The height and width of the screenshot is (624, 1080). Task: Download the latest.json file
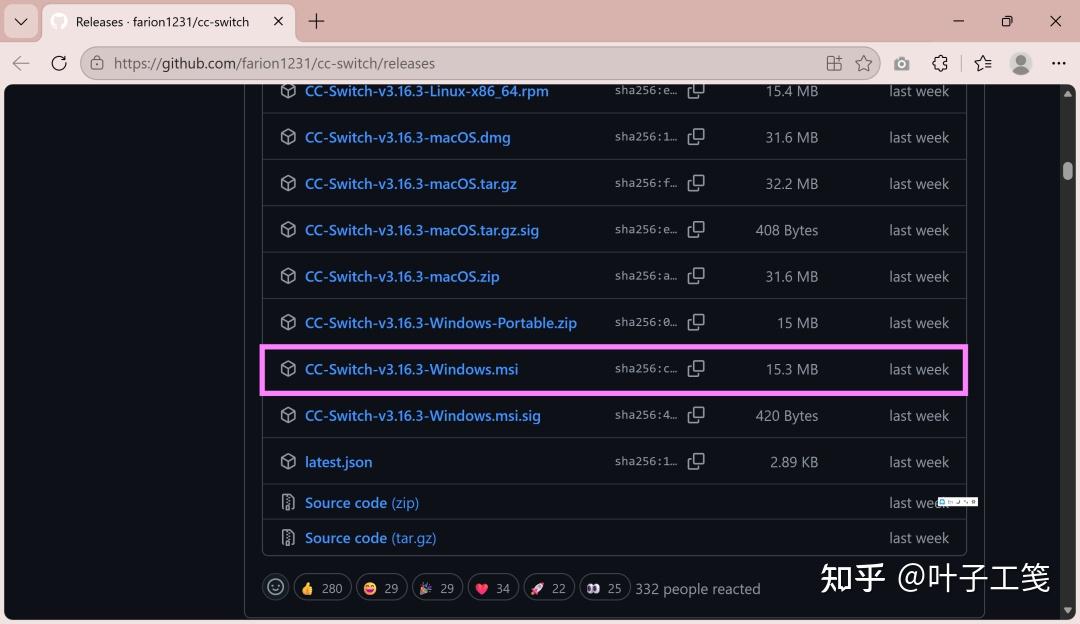point(338,461)
